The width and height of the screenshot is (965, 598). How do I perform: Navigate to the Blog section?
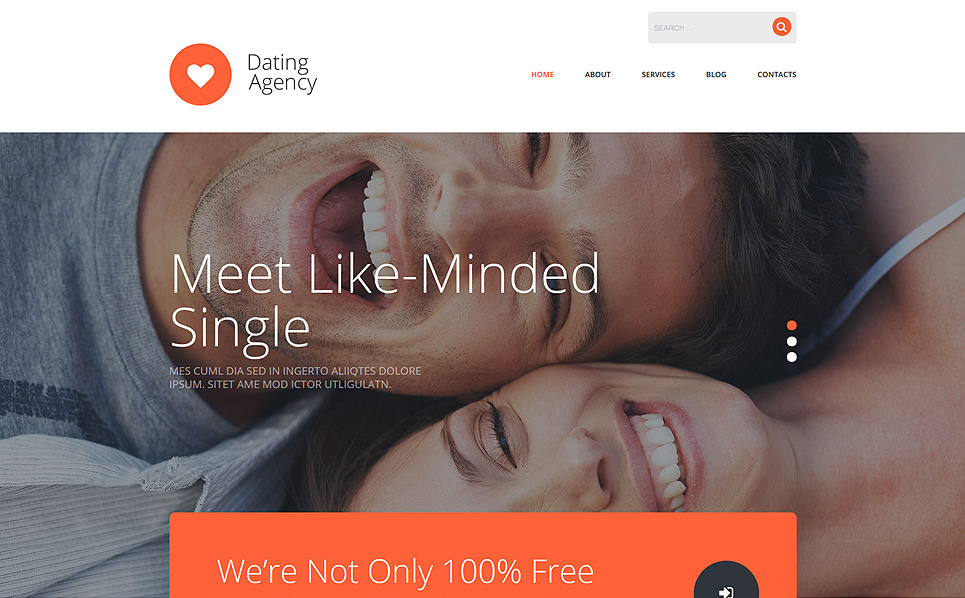[716, 74]
